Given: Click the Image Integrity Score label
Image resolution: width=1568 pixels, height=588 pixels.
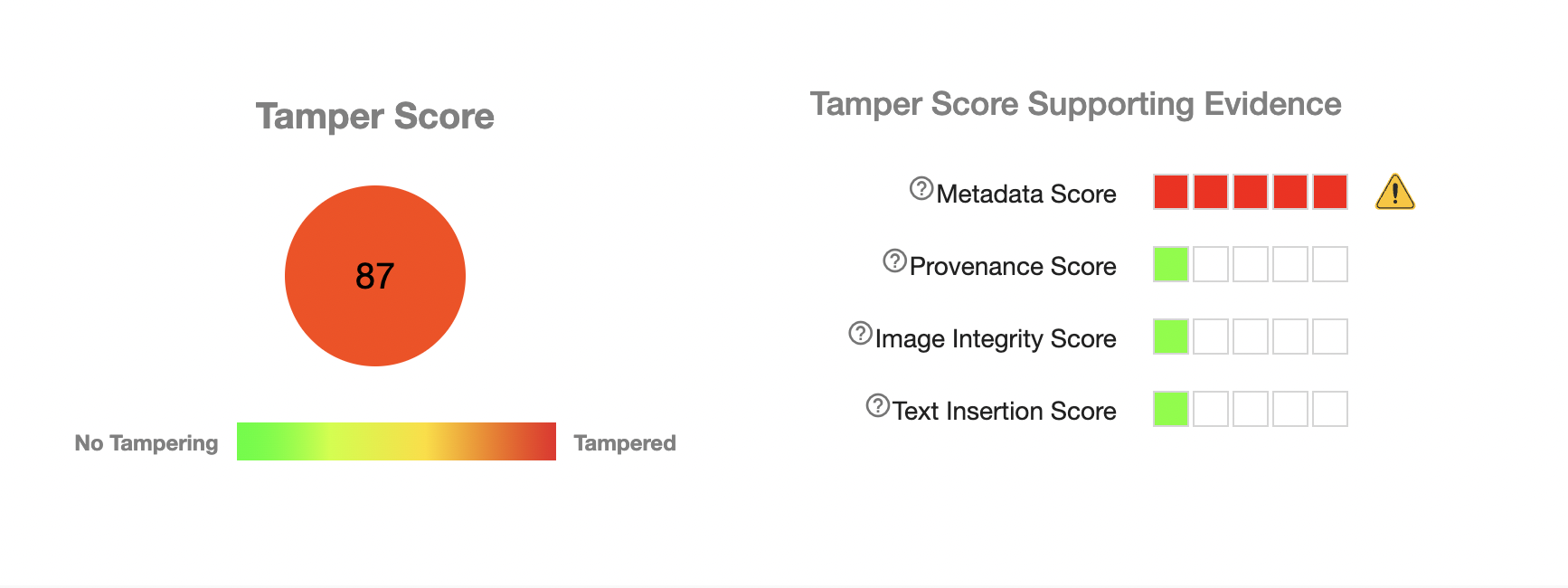Looking at the screenshot, I should (x=996, y=339).
